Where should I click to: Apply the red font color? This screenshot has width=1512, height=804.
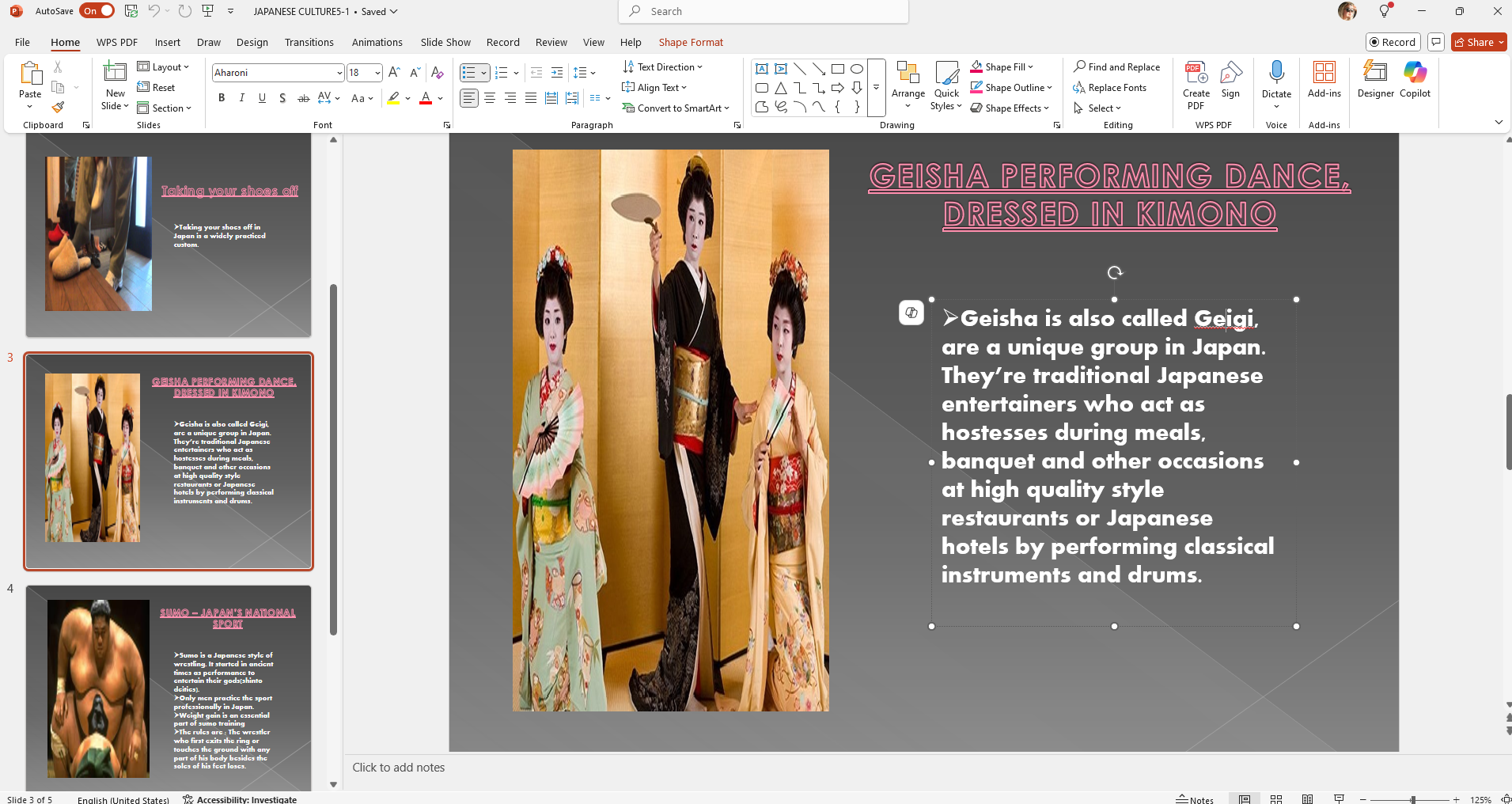pyautogui.click(x=426, y=98)
